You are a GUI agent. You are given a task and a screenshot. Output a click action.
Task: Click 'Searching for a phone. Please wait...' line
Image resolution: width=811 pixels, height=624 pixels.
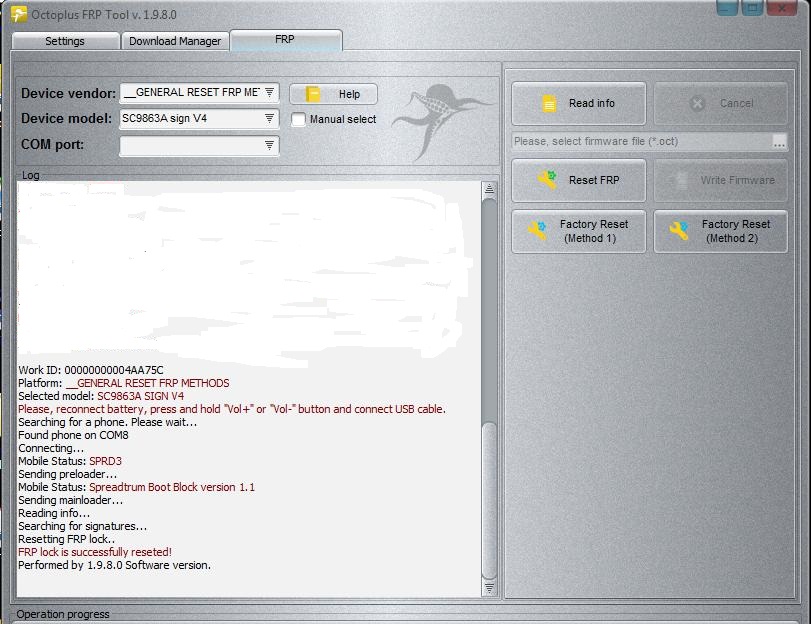pyautogui.click(x=108, y=422)
